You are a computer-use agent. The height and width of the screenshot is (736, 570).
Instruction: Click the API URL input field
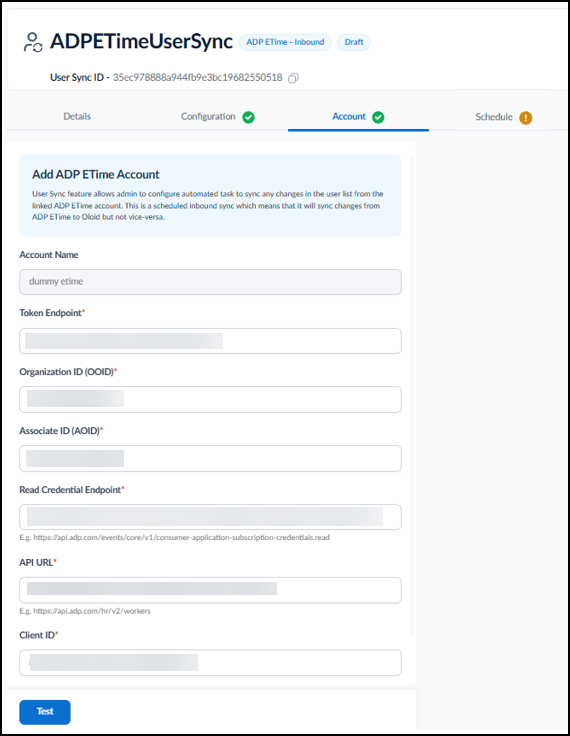click(210, 590)
